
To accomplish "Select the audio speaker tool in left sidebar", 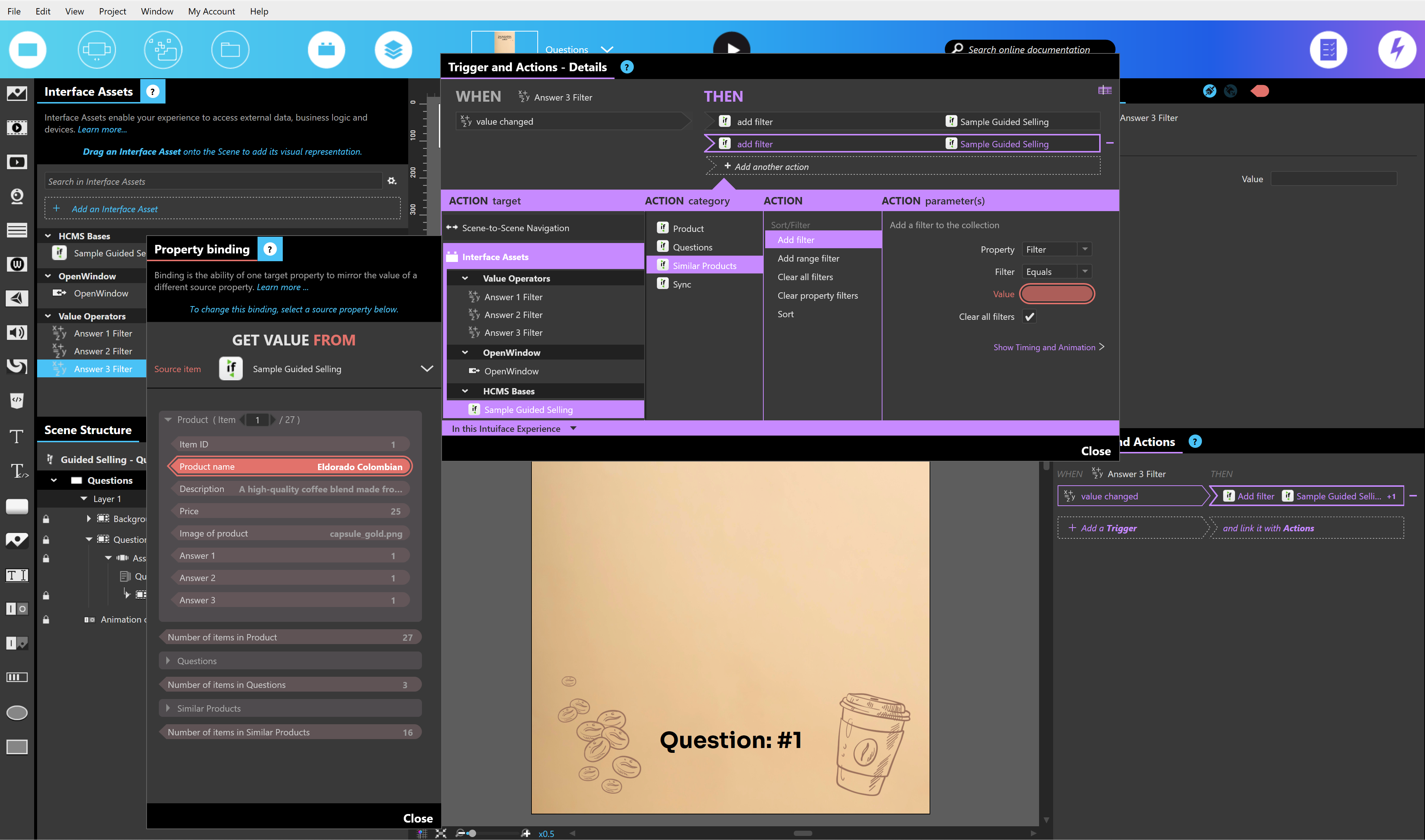I will (x=17, y=332).
